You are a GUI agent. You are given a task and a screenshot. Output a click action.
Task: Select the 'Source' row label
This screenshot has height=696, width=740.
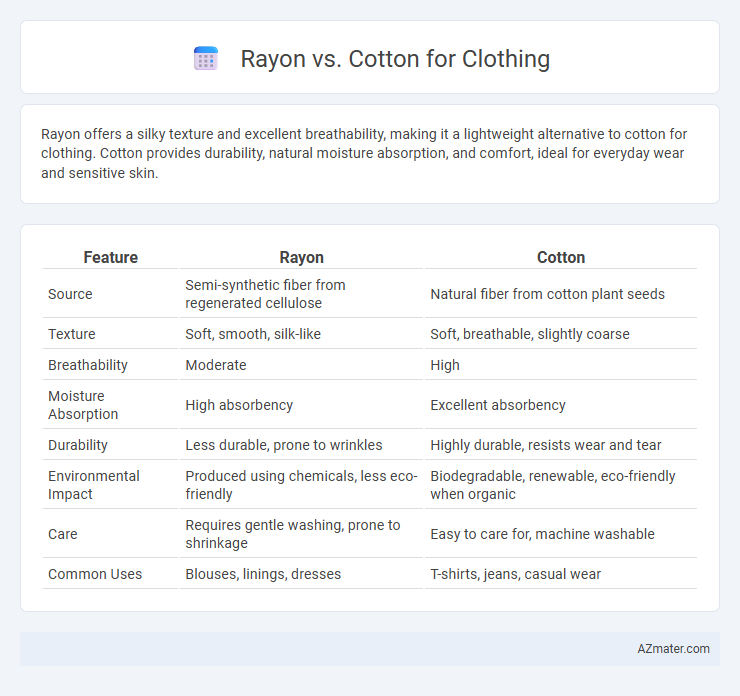(x=70, y=294)
